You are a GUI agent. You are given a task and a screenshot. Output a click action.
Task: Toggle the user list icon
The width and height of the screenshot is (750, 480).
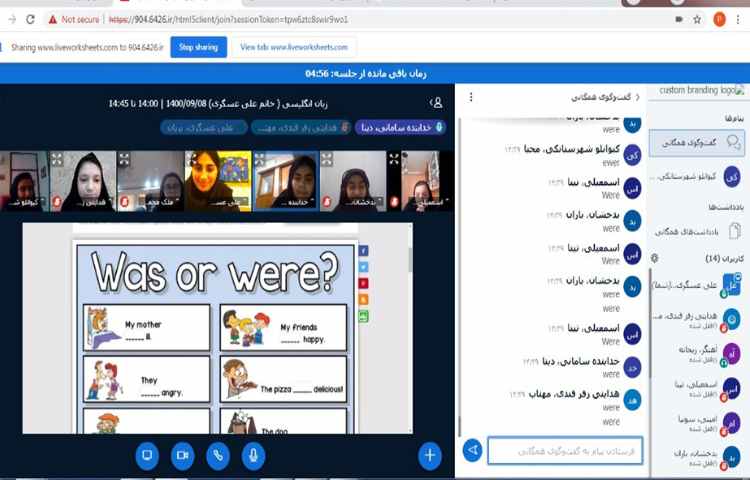coord(437,102)
